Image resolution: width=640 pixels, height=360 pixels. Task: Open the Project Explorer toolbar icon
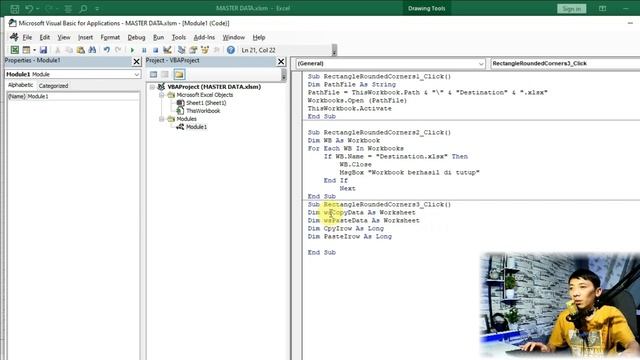182,50
